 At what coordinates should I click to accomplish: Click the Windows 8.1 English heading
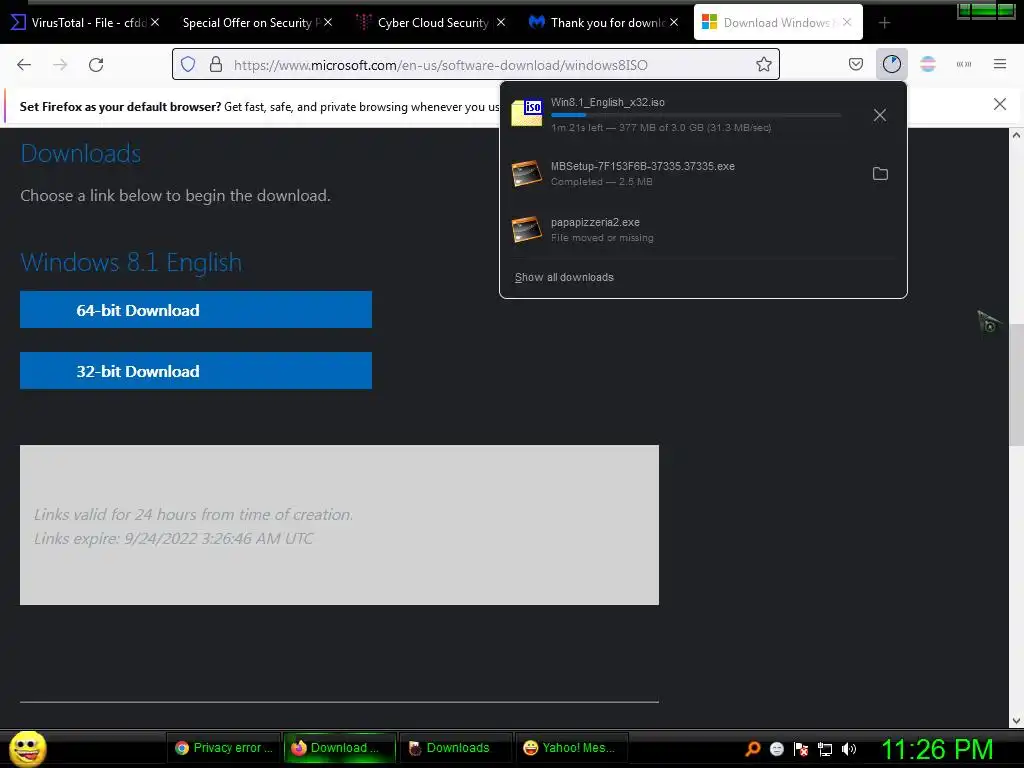point(131,262)
